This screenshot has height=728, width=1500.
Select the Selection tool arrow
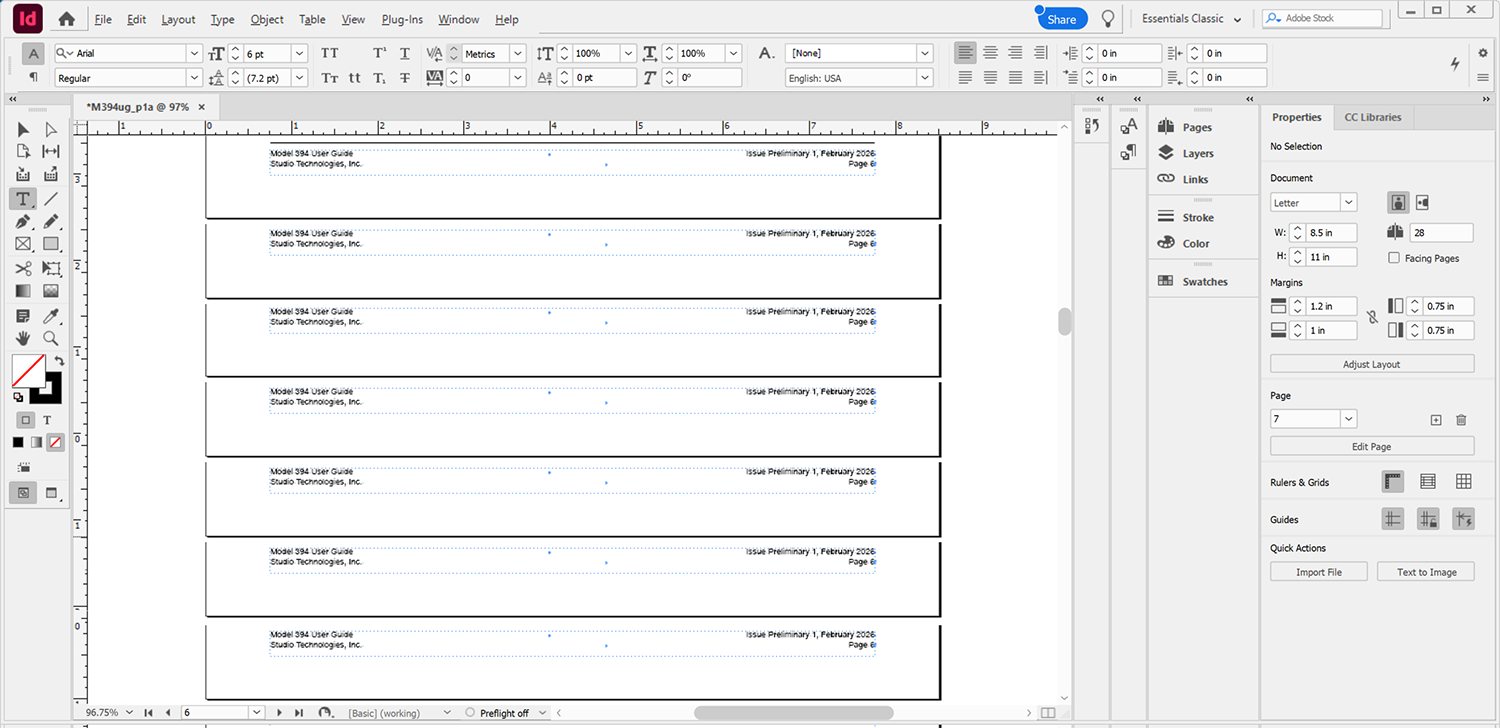pyautogui.click(x=23, y=129)
